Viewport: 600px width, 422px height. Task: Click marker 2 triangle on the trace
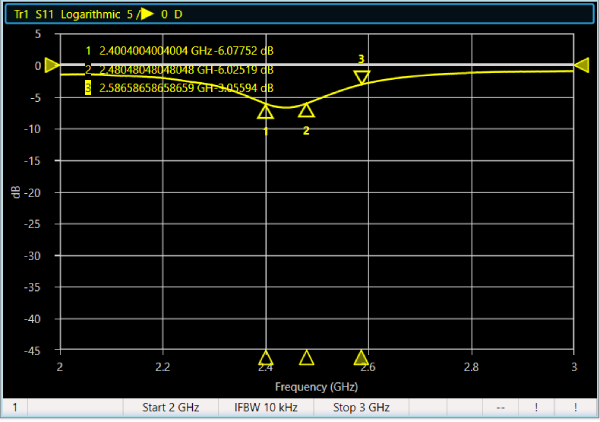pos(306,110)
